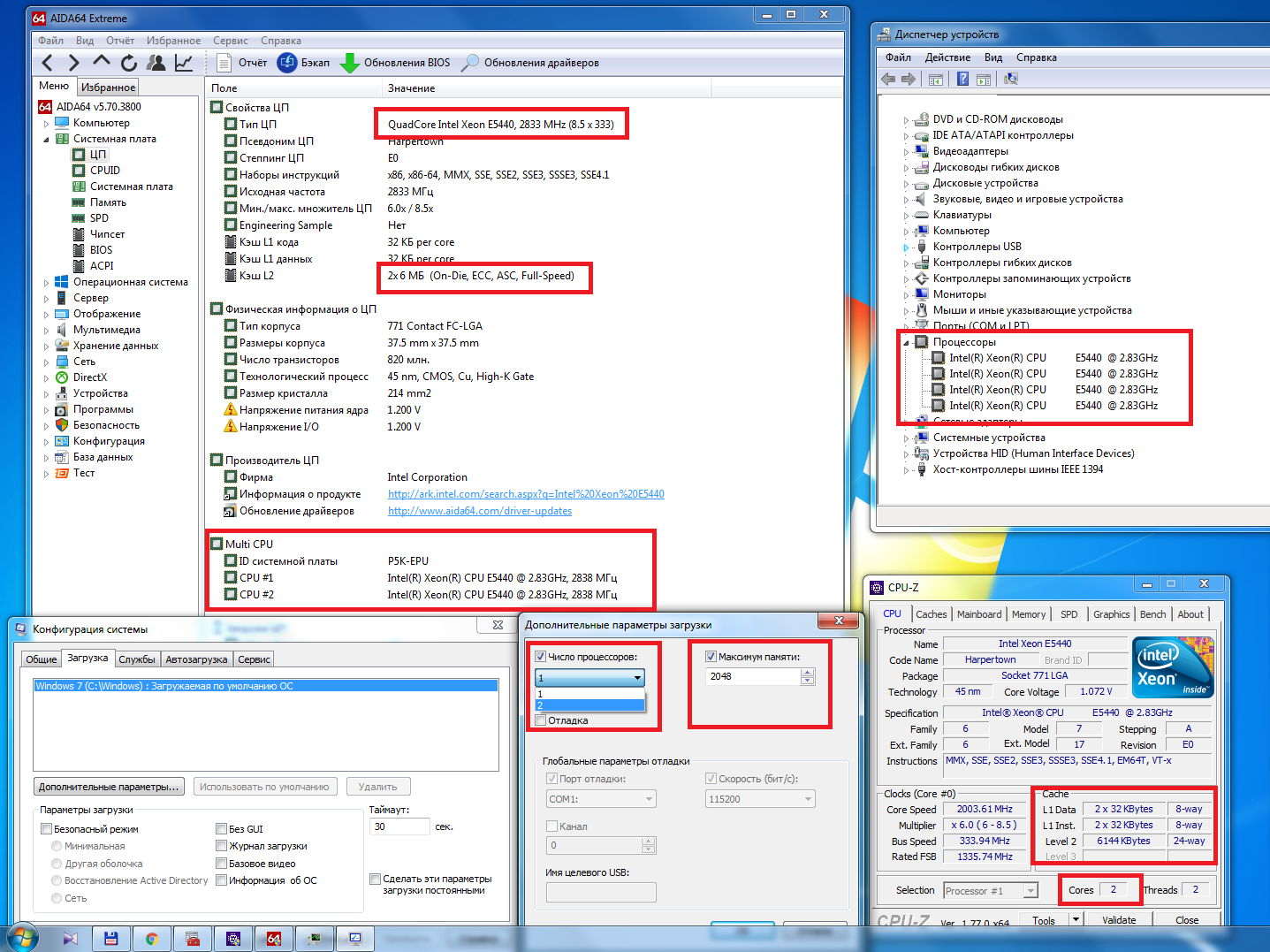Select CPUID in the AIDA64 tree
The height and width of the screenshot is (952, 1270).
(96, 171)
